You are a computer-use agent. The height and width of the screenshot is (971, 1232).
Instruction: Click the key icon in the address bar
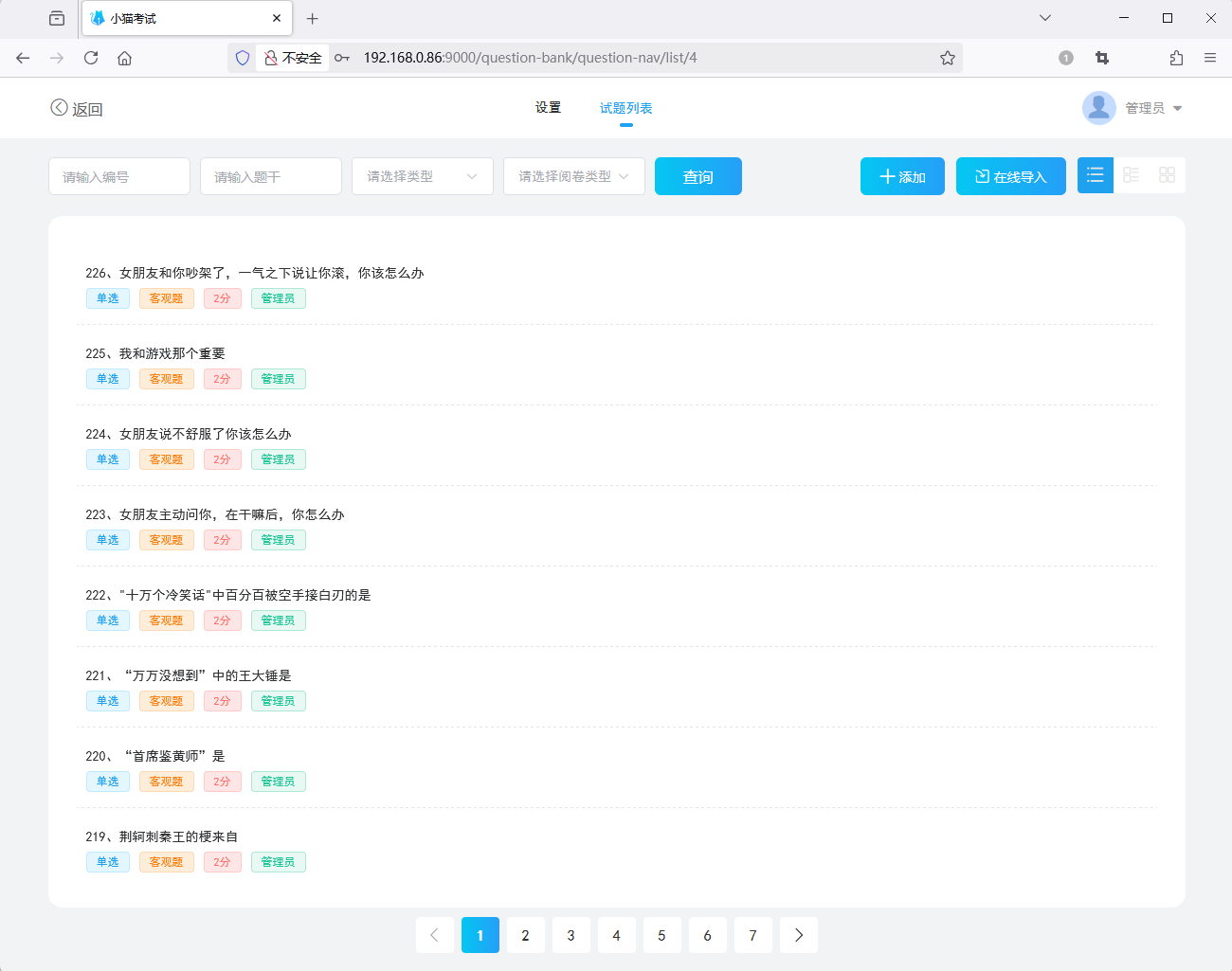tap(341, 58)
